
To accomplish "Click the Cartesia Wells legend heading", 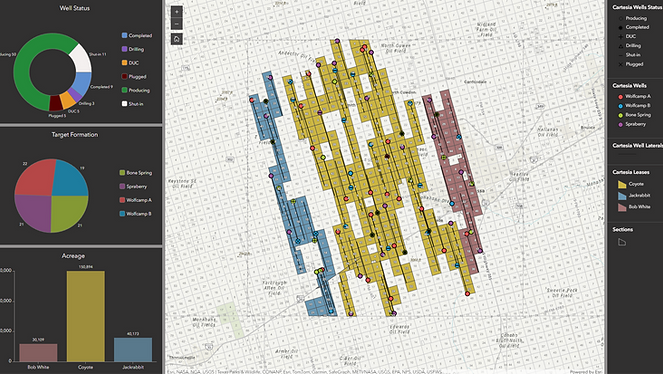I will [x=629, y=85].
